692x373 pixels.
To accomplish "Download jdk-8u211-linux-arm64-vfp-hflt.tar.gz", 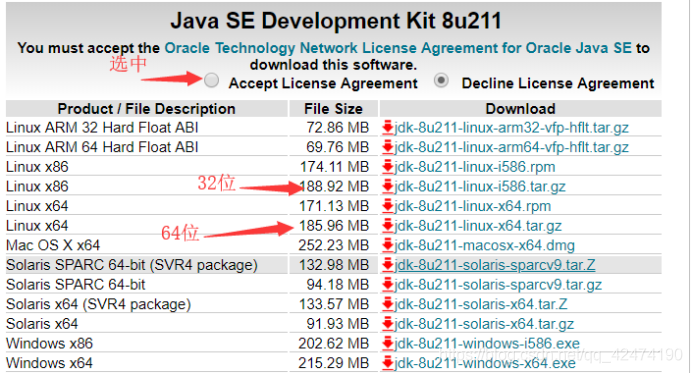I will tap(511, 147).
